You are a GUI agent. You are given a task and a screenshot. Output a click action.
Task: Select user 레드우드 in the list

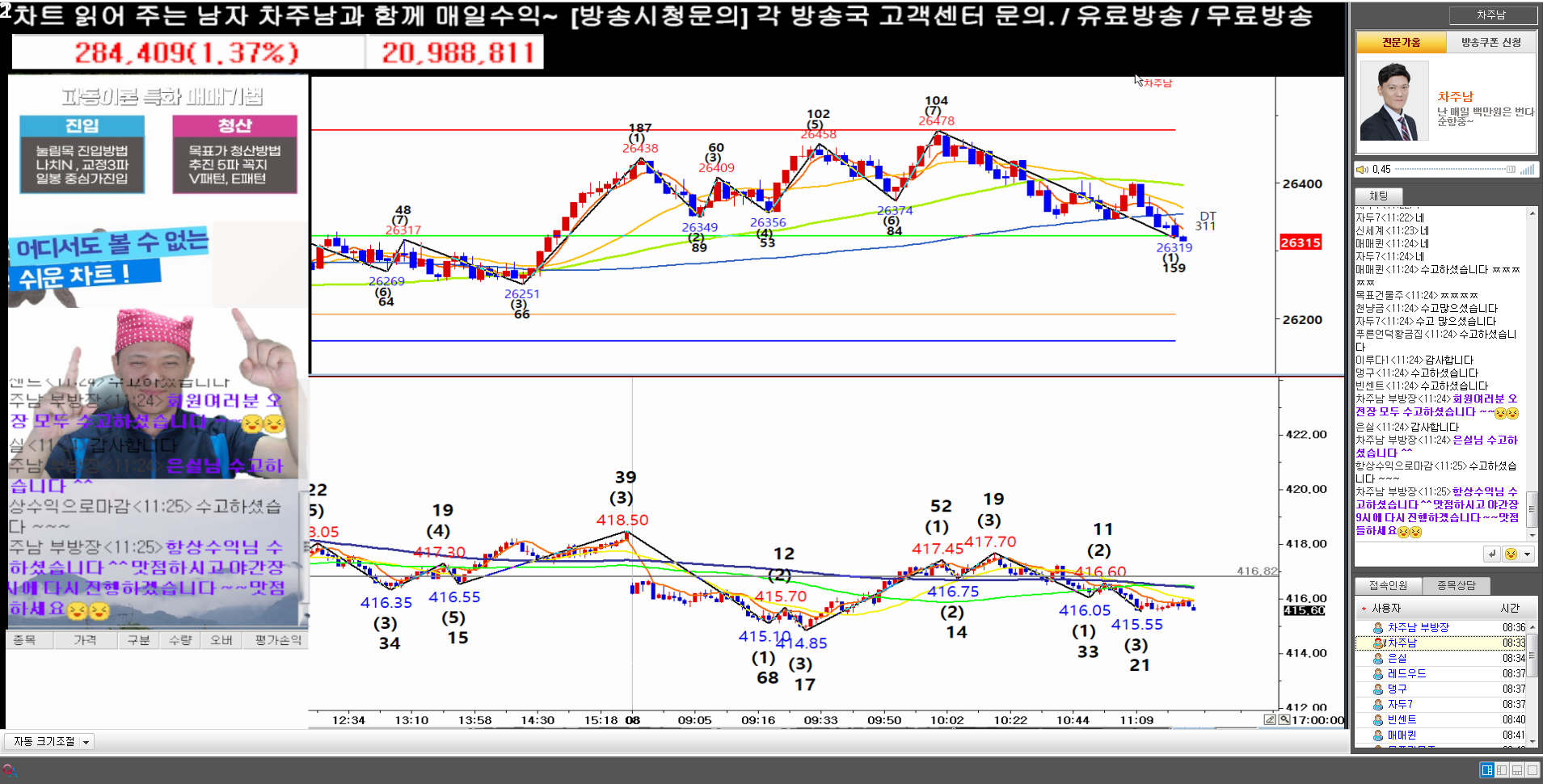tap(1406, 673)
